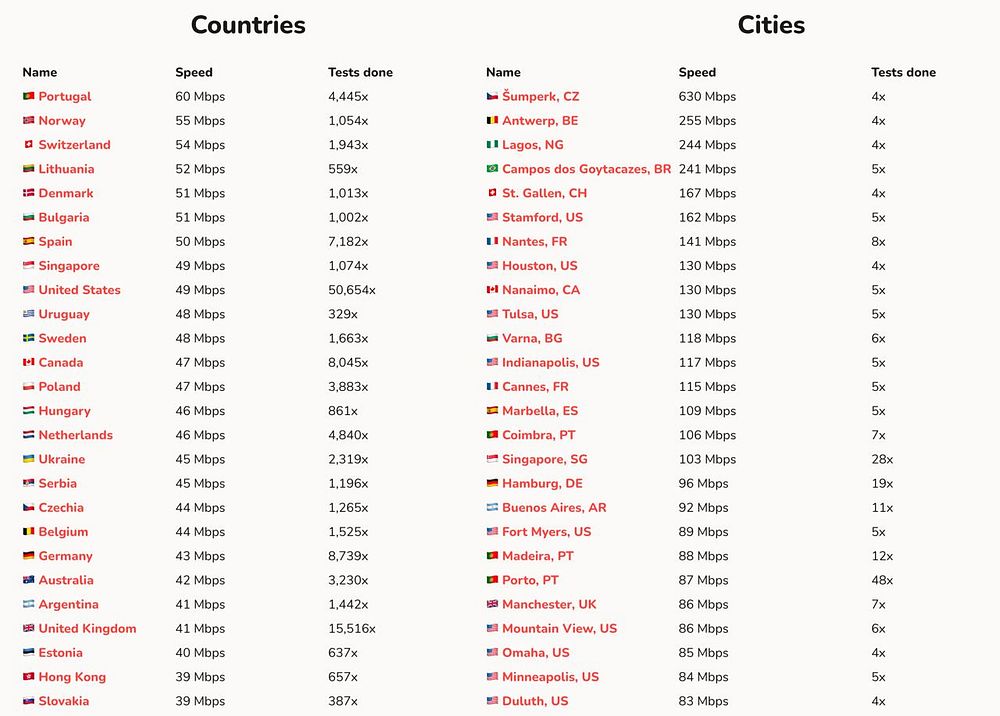Screen dimensions: 1000x716
Task: Open the Antwerp, BE city link
Action: (x=540, y=121)
